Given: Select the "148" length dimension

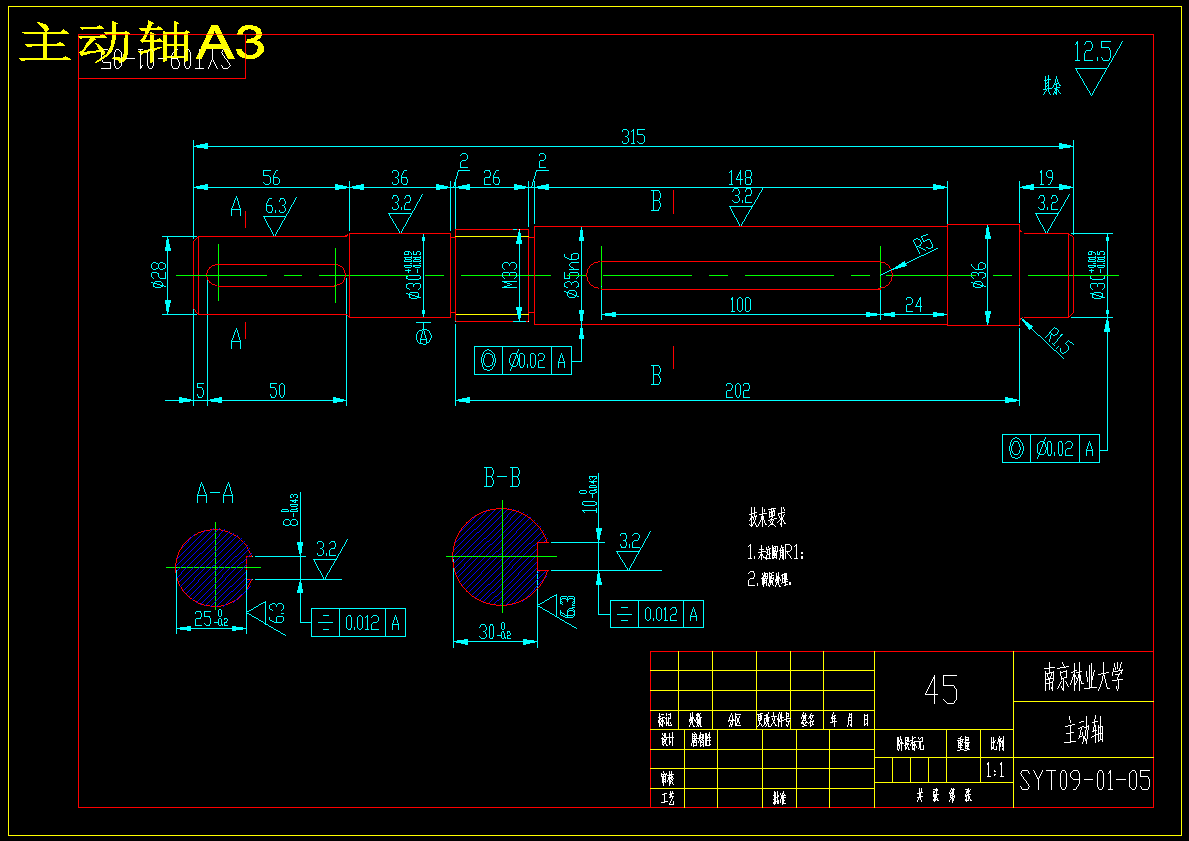Looking at the screenshot, I should (x=740, y=178).
